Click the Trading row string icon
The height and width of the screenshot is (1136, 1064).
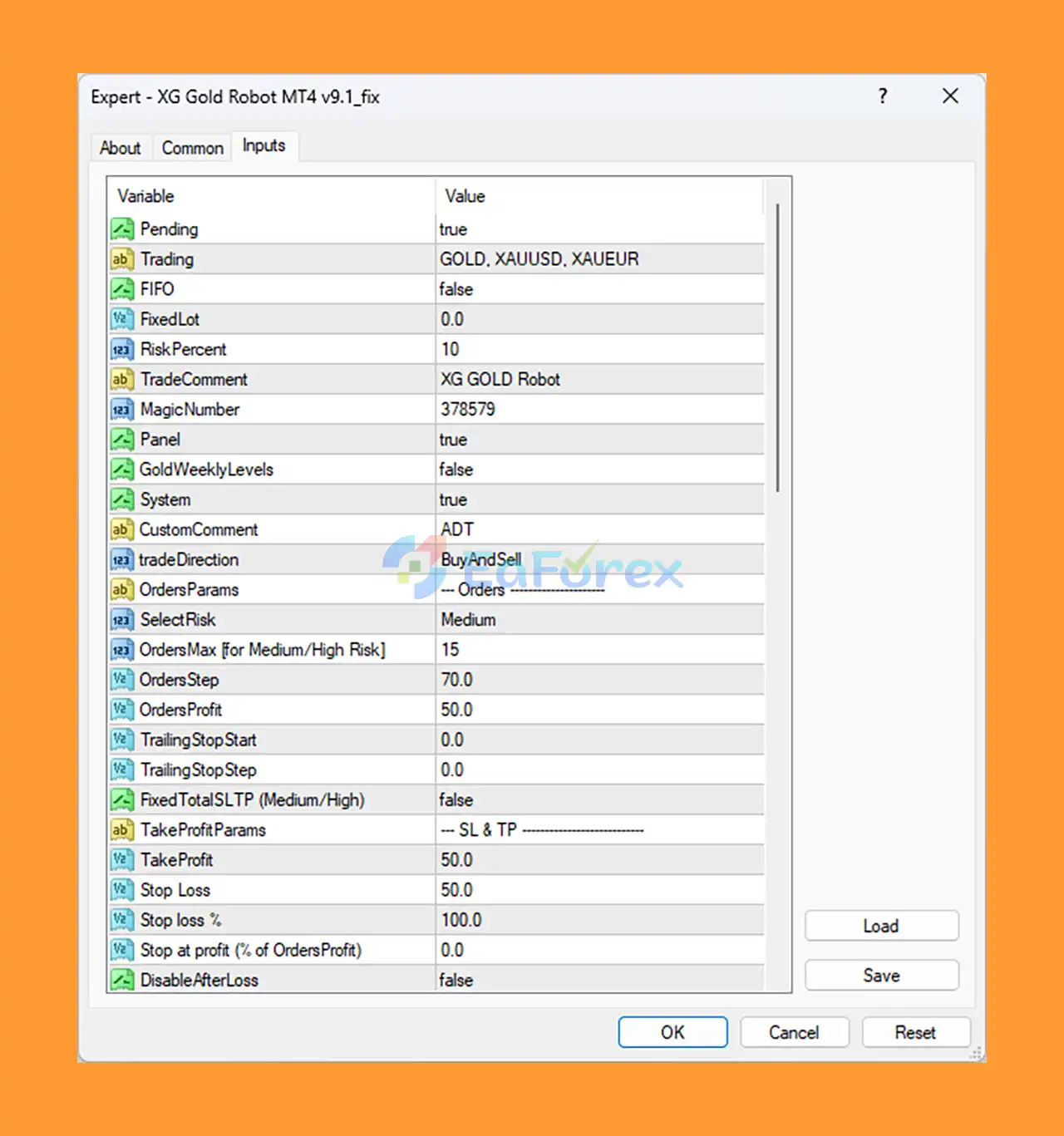(122, 259)
